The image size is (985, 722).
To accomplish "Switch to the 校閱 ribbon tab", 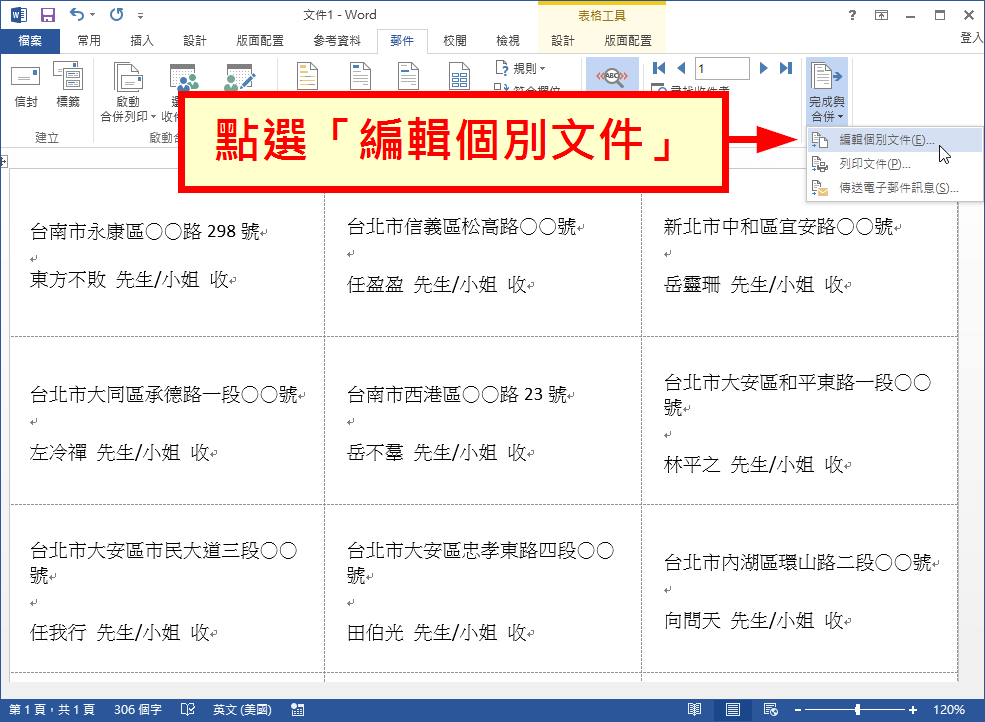I will (454, 41).
